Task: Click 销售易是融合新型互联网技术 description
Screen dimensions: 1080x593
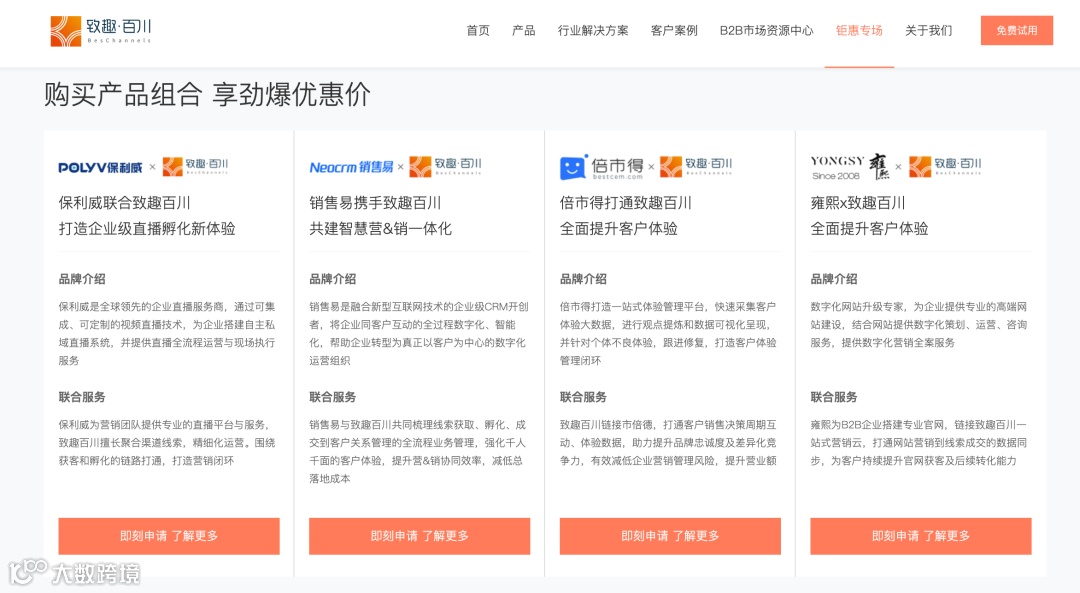Action: click(419, 333)
